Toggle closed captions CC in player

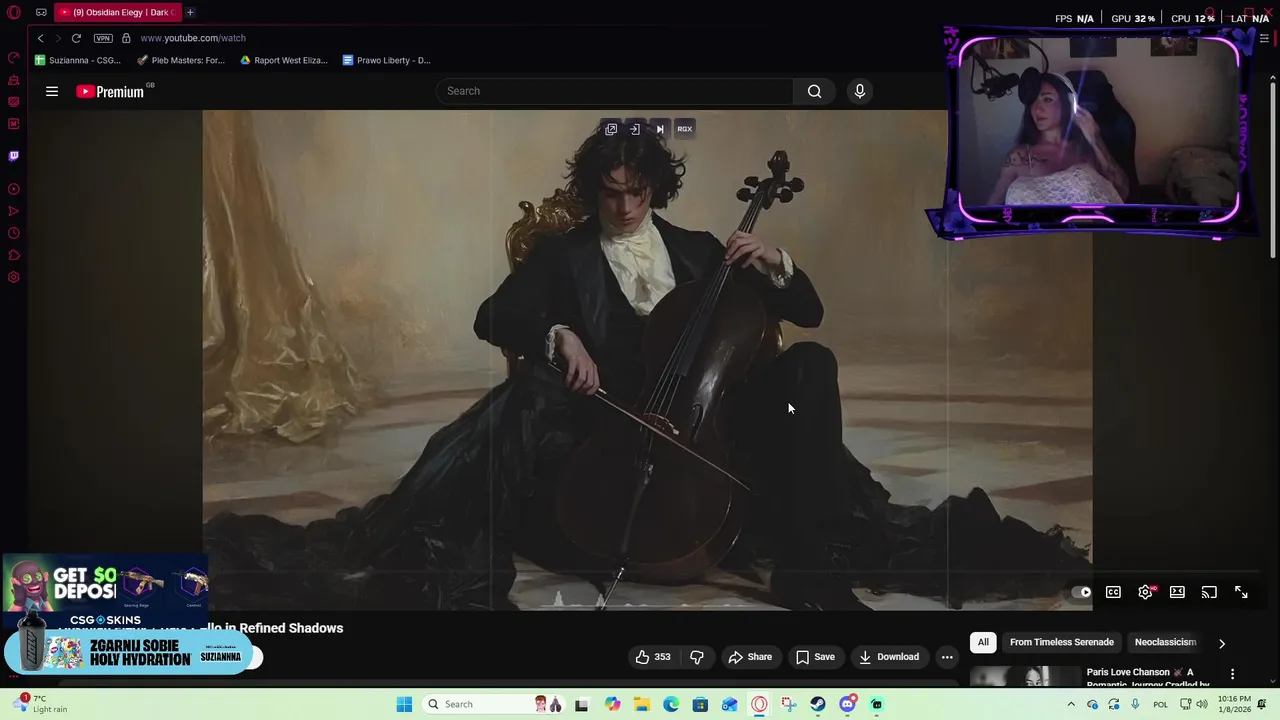tap(1113, 592)
